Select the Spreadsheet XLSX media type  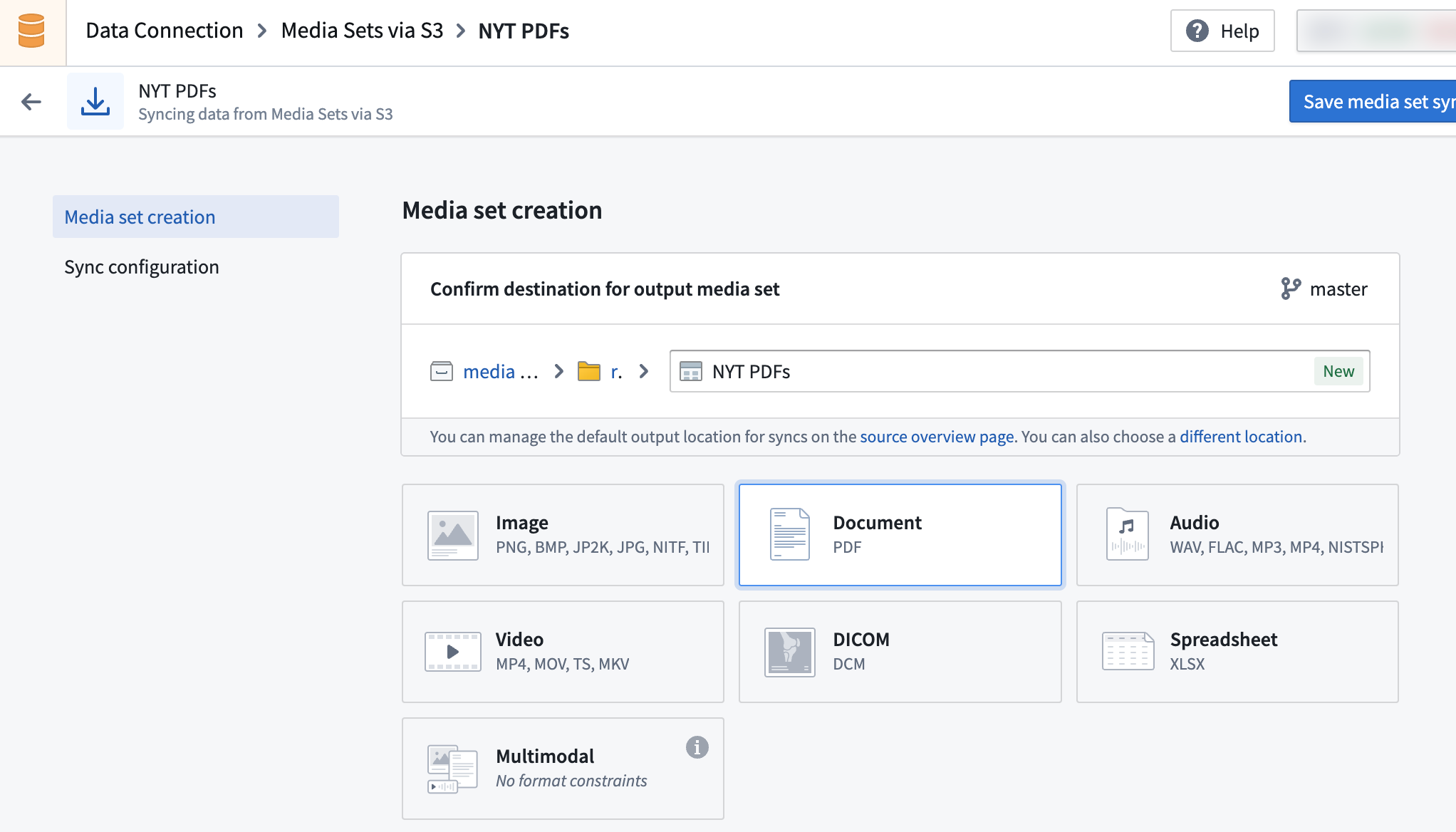(1237, 651)
